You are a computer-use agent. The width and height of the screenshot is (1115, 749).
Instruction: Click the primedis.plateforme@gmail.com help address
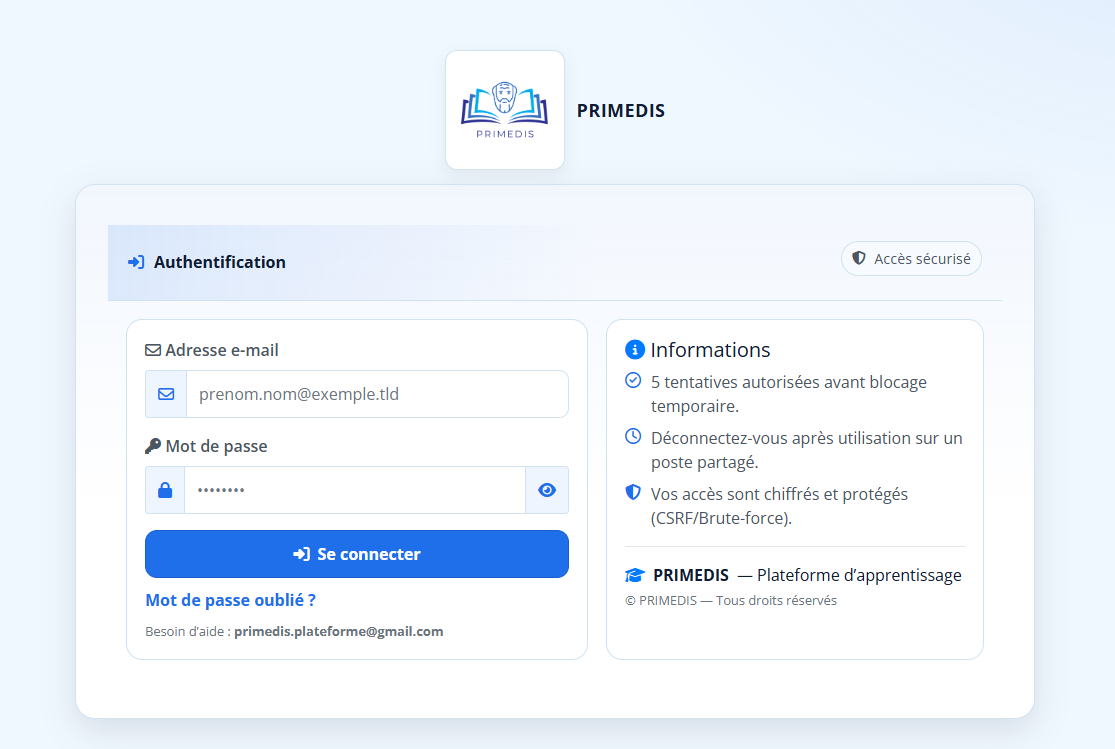point(340,631)
